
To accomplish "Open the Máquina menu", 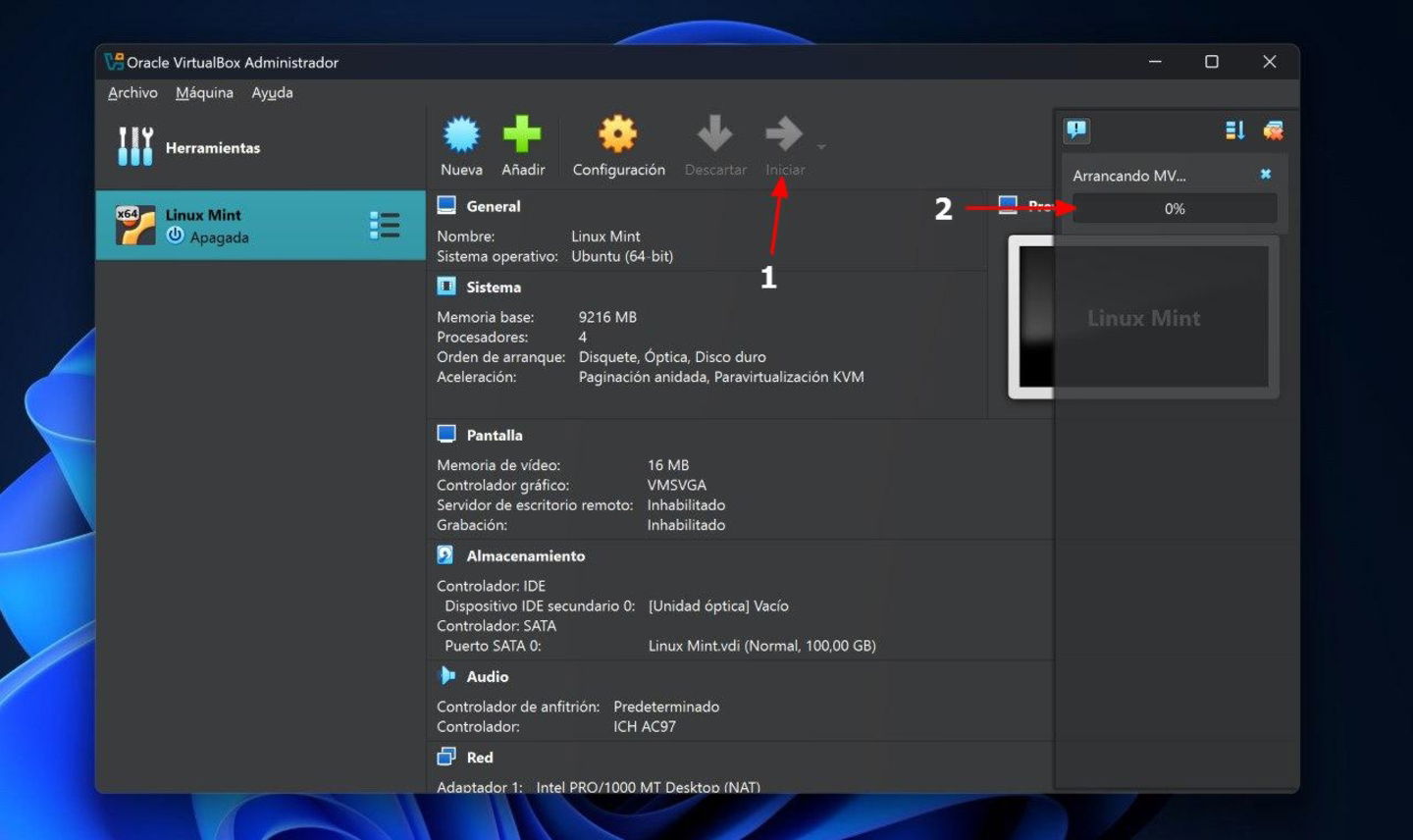I will (204, 92).
